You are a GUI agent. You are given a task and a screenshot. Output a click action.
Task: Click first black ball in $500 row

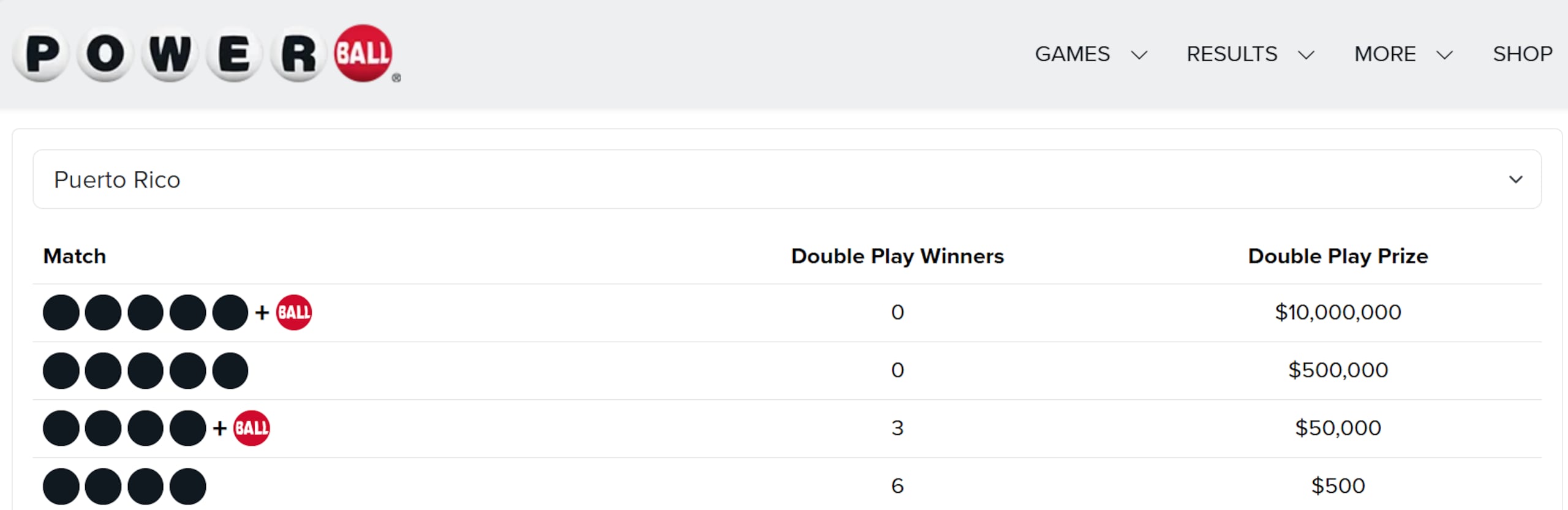click(61, 486)
